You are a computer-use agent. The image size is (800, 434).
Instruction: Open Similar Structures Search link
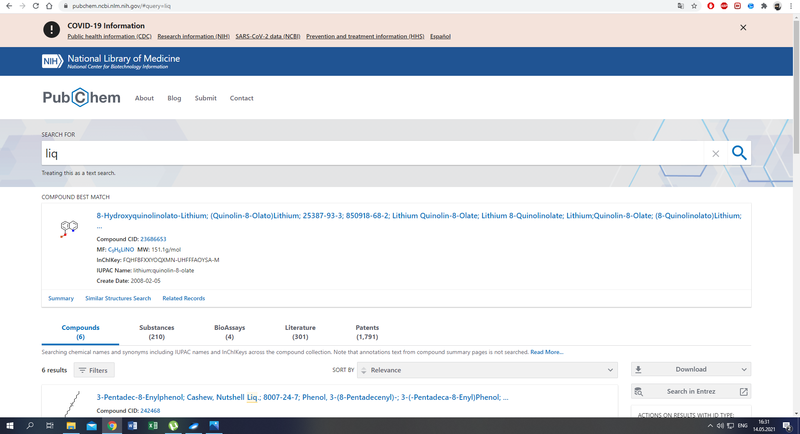[118, 298]
